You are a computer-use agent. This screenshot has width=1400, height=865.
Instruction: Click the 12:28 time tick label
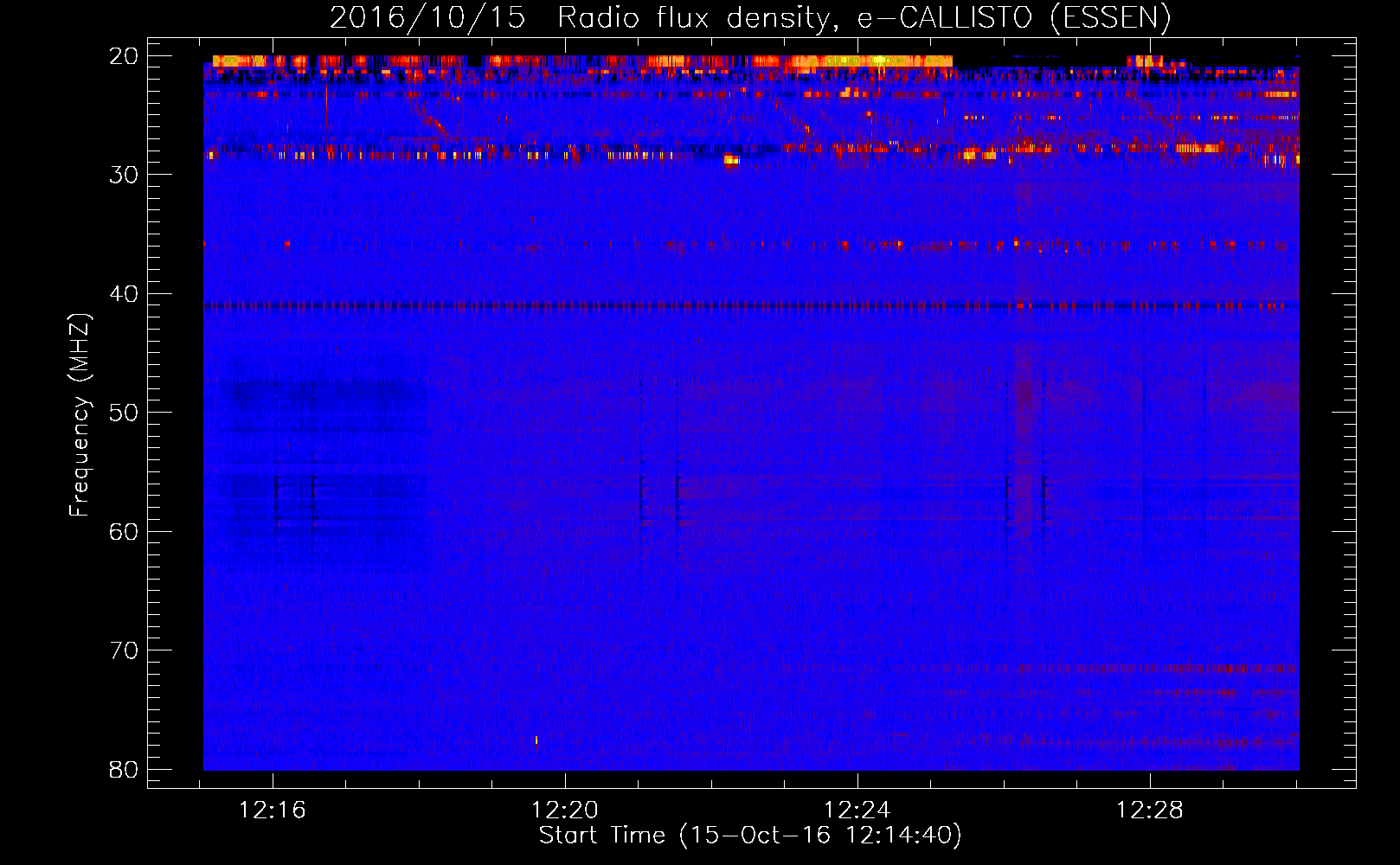pyautogui.click(x=1151, y=811)
